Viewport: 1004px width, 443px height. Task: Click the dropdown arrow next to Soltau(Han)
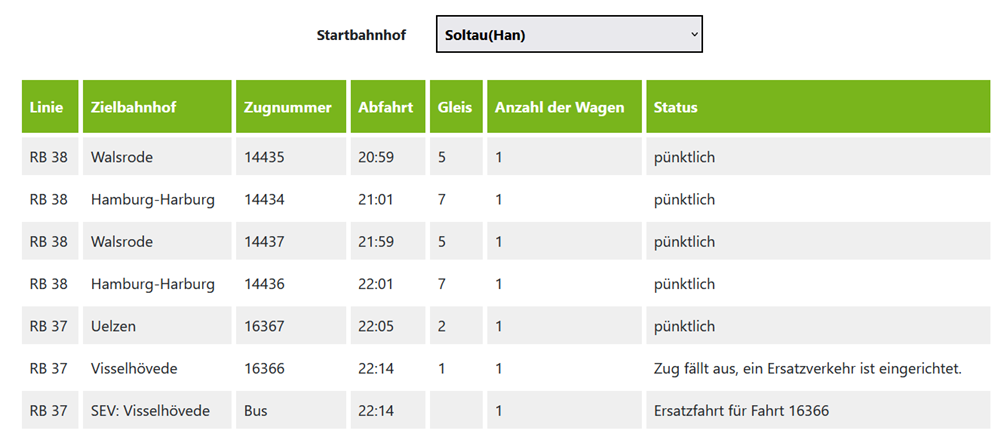click(x=693, y=35)
